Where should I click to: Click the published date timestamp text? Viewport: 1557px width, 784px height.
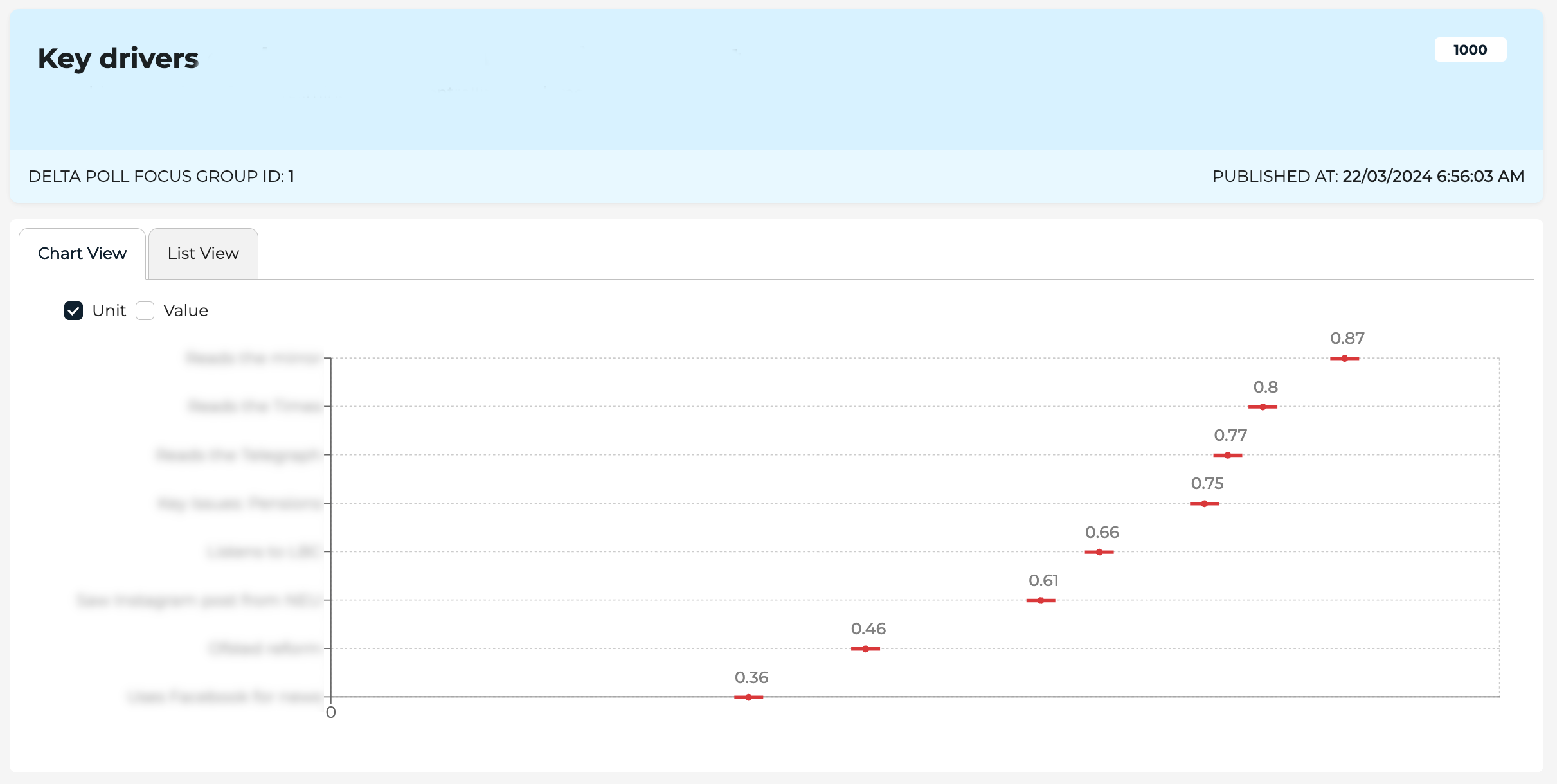pyautogui.click(x=1432, y=177)
